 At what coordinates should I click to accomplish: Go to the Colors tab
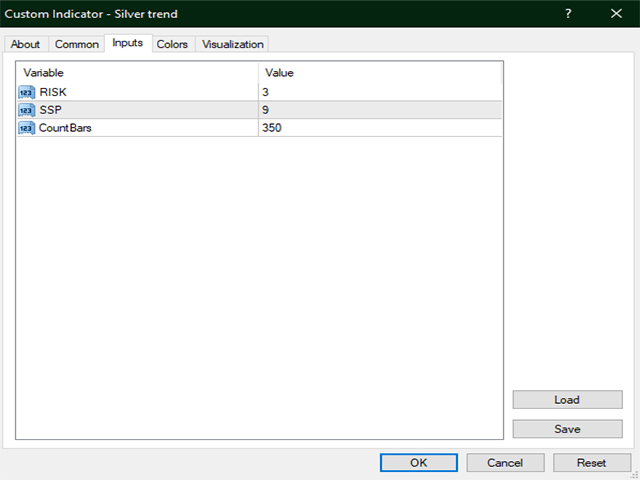click(172, 44)
